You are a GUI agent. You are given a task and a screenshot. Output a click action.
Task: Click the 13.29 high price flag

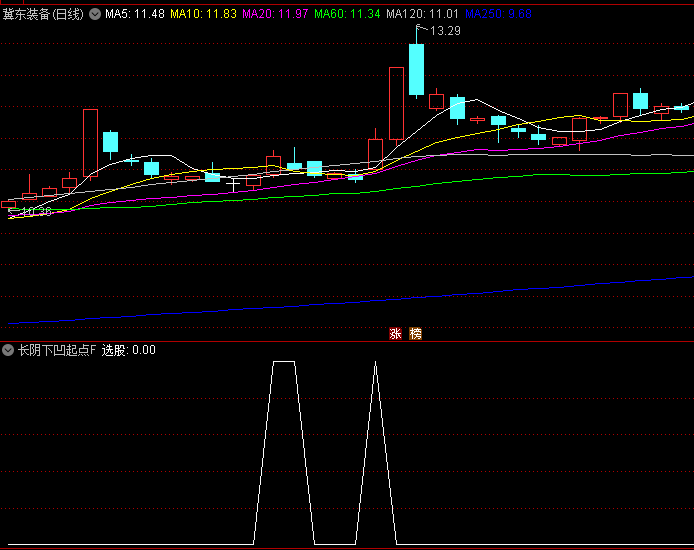point(445,31)
